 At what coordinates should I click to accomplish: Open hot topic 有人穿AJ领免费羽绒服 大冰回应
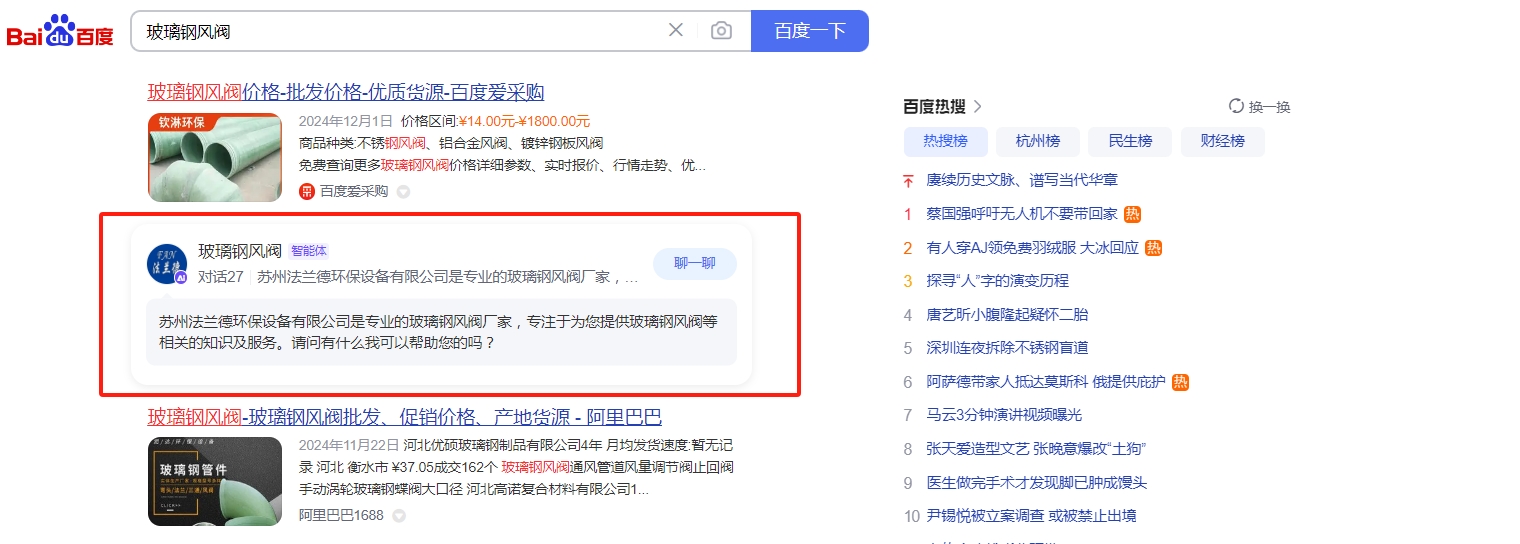[1033, 248]
